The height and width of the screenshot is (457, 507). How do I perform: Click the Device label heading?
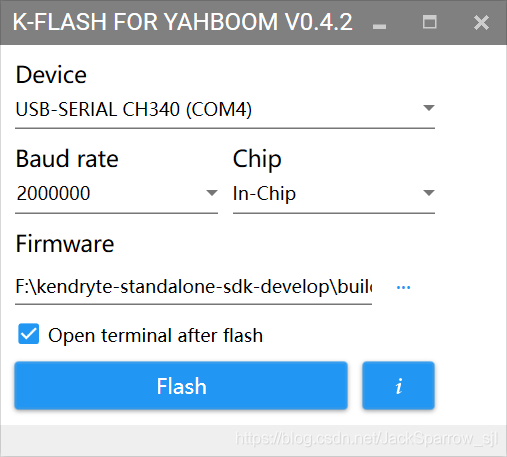pyautogui.click(x=51, y=74)
